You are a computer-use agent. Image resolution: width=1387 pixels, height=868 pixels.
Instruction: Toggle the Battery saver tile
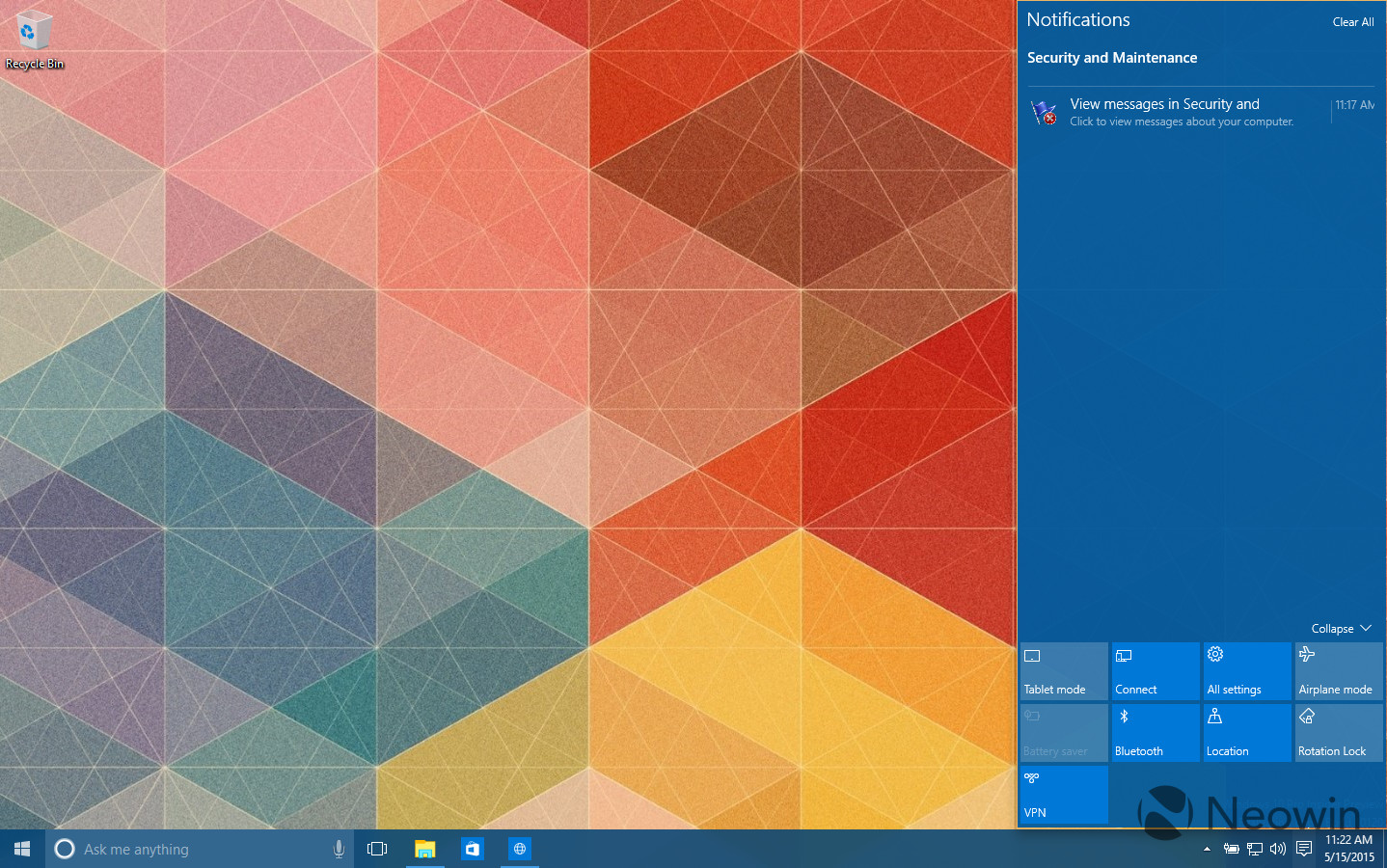click(x=1064, y=733)
